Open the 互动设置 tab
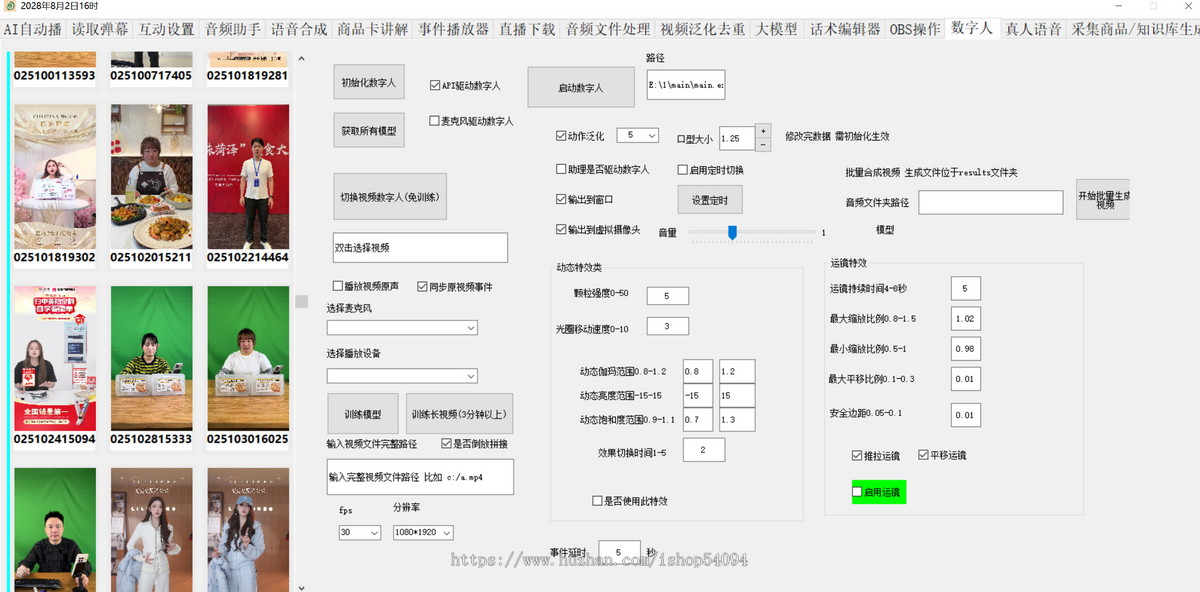This screenshot has width=1200, height=592. point(167,29)
